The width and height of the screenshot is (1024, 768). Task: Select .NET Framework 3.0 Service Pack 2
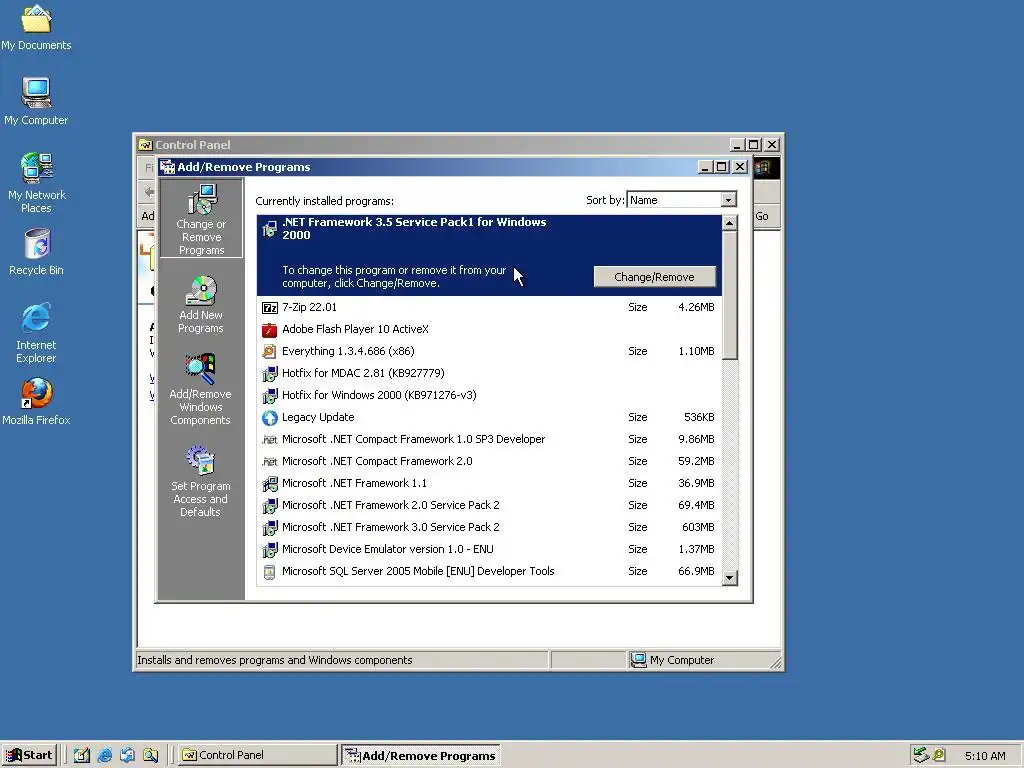point(490,528)
